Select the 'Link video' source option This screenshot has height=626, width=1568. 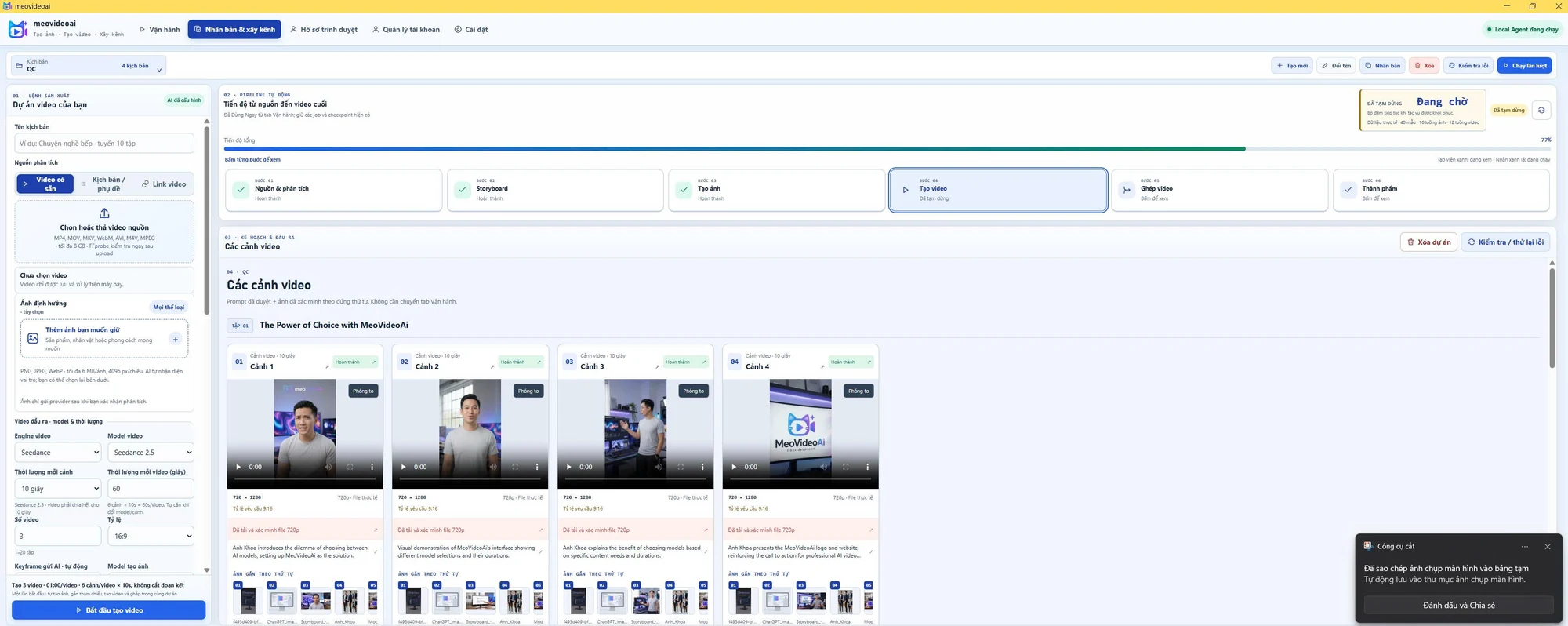(x=164, y=184)
